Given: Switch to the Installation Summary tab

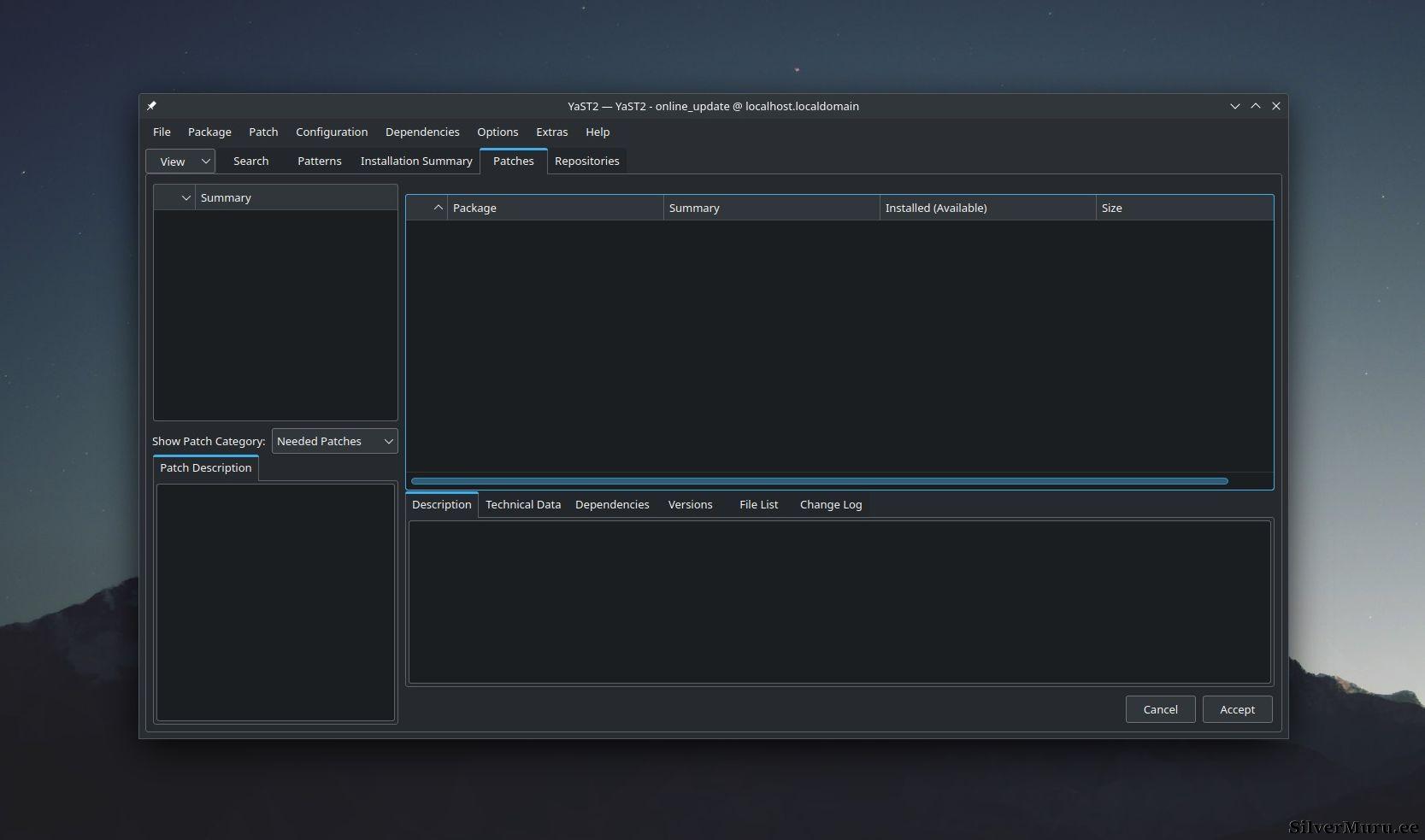Looking at the screenshot, I should 416,161.
